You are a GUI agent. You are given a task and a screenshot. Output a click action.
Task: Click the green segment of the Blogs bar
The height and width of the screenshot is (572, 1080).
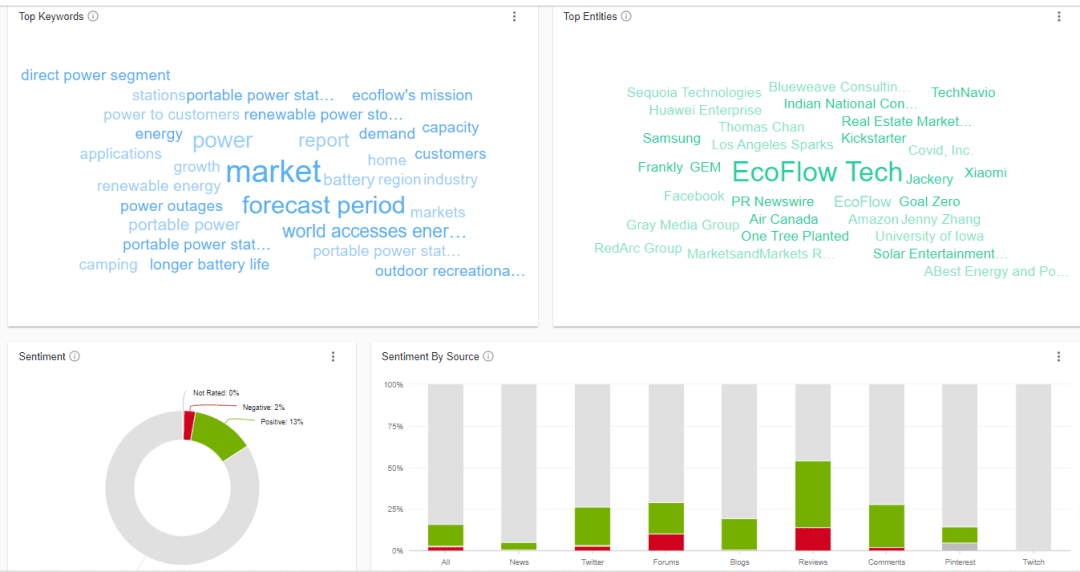click(x=739, y=534)
